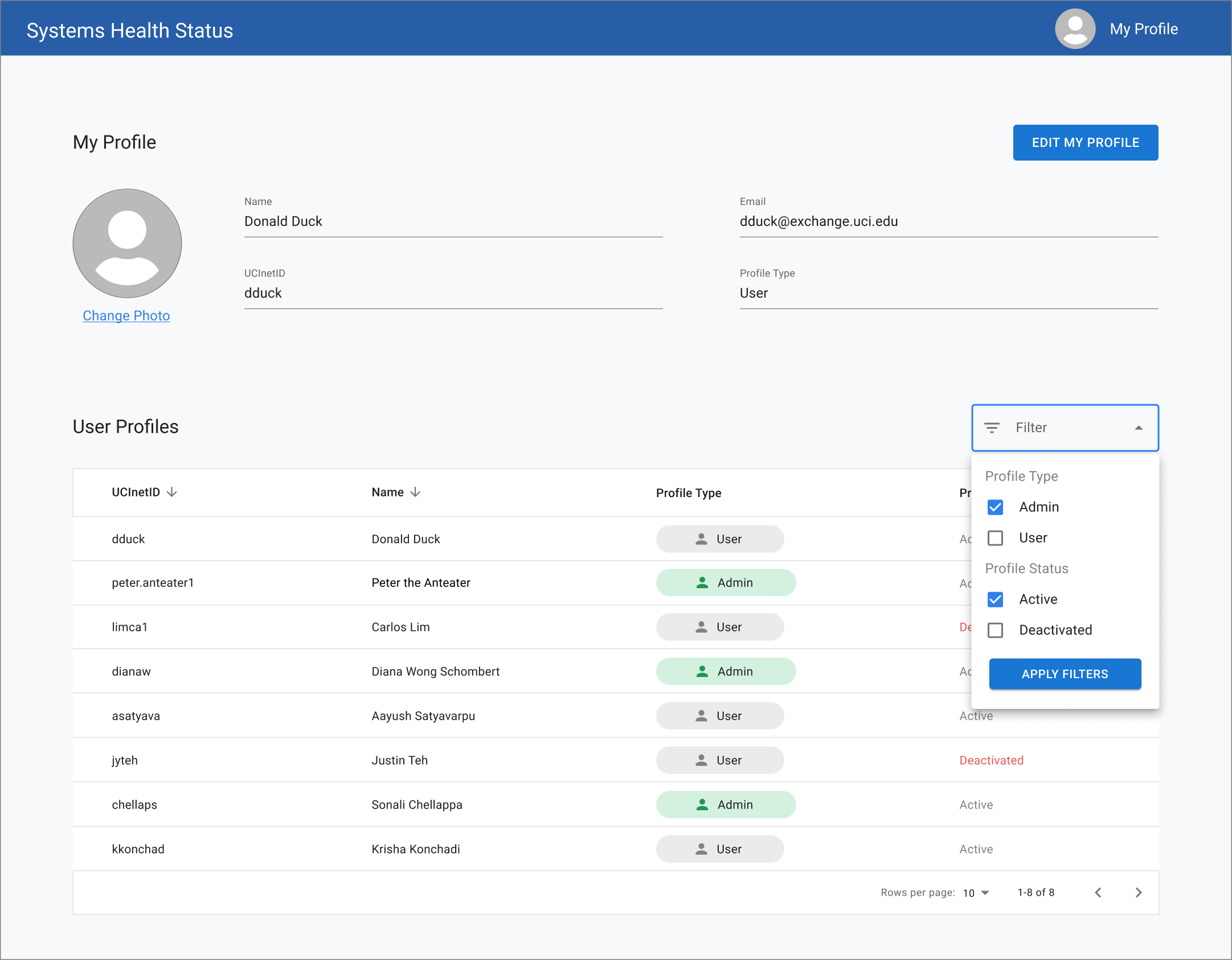Click the User badge for Carlos Lim
The image size is (1232, 960).
point(719,627)
